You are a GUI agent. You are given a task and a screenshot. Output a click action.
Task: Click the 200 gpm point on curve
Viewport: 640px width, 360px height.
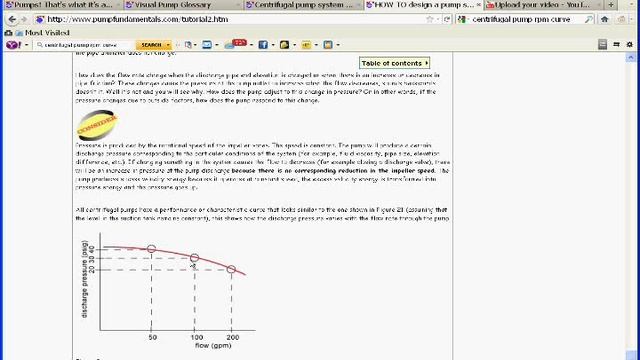click(x=231, y=269)
